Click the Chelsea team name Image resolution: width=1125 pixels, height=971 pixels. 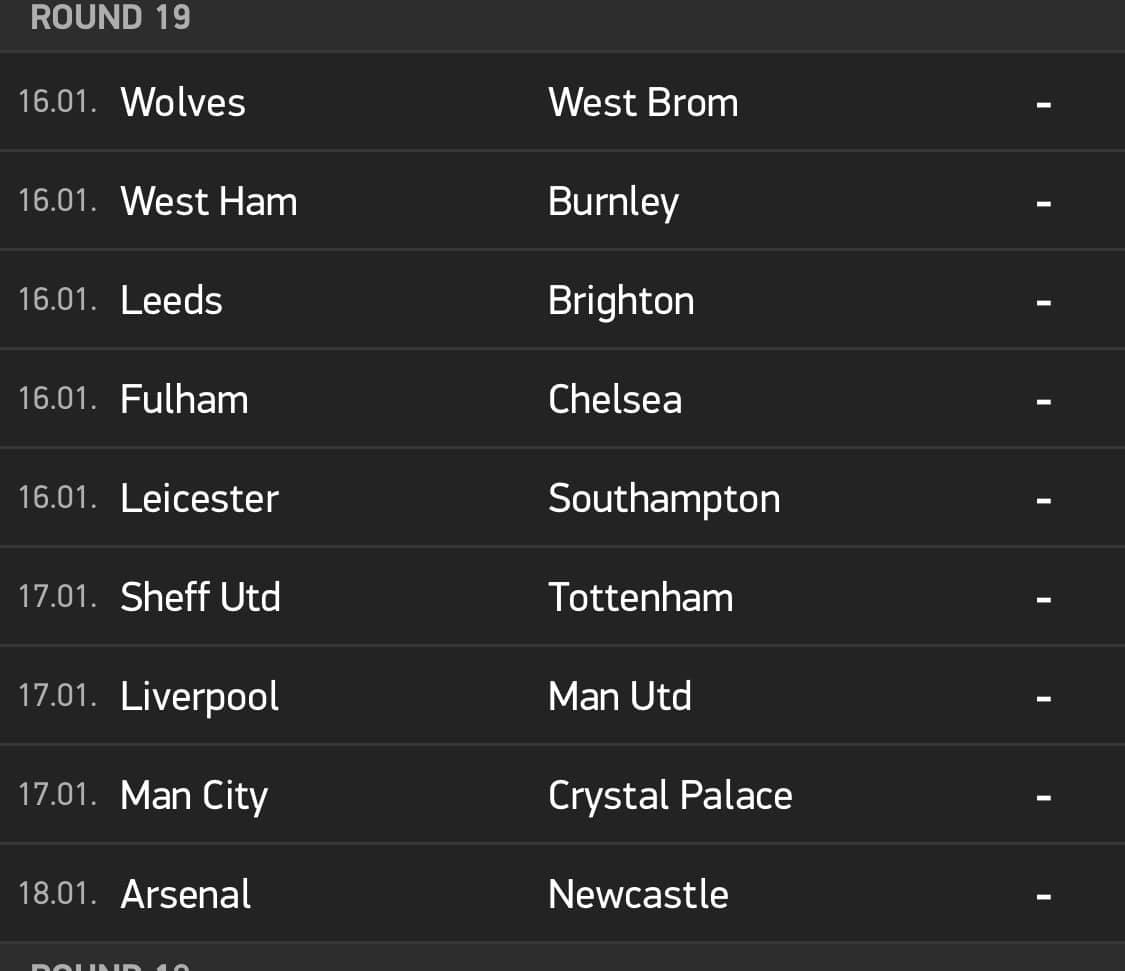point(615,399)
